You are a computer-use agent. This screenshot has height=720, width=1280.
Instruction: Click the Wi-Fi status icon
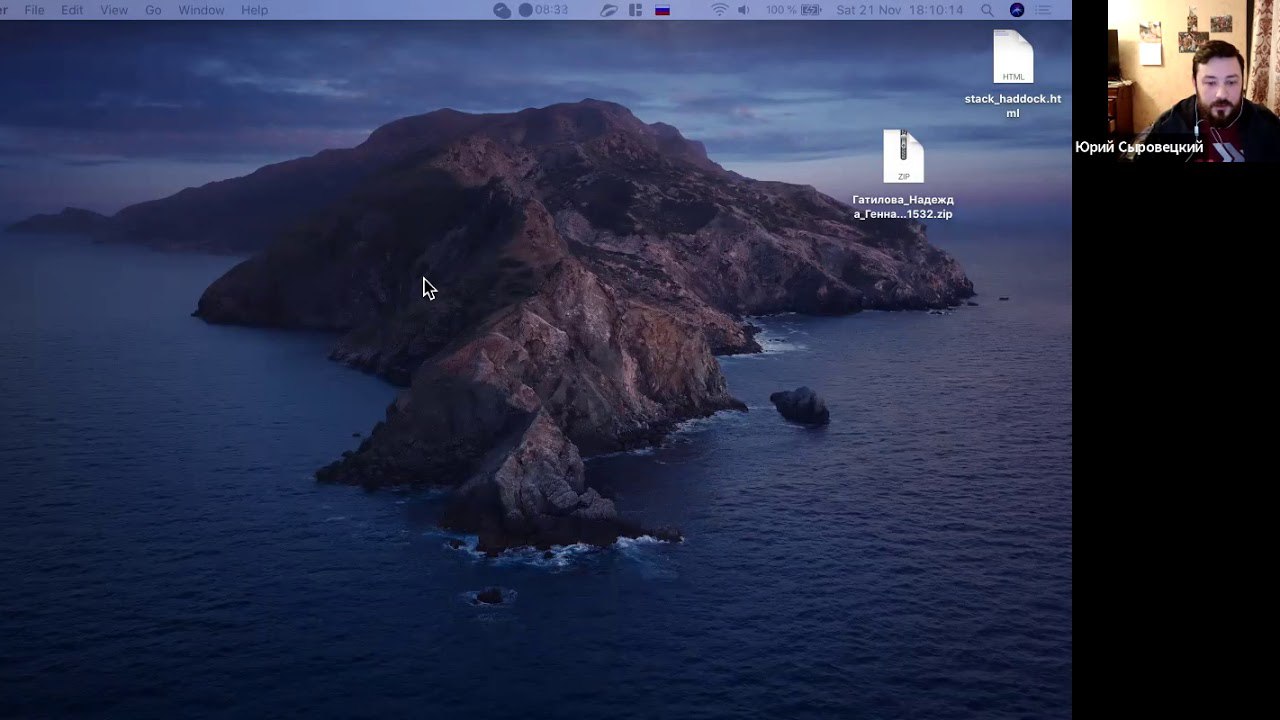coord(719,10)
